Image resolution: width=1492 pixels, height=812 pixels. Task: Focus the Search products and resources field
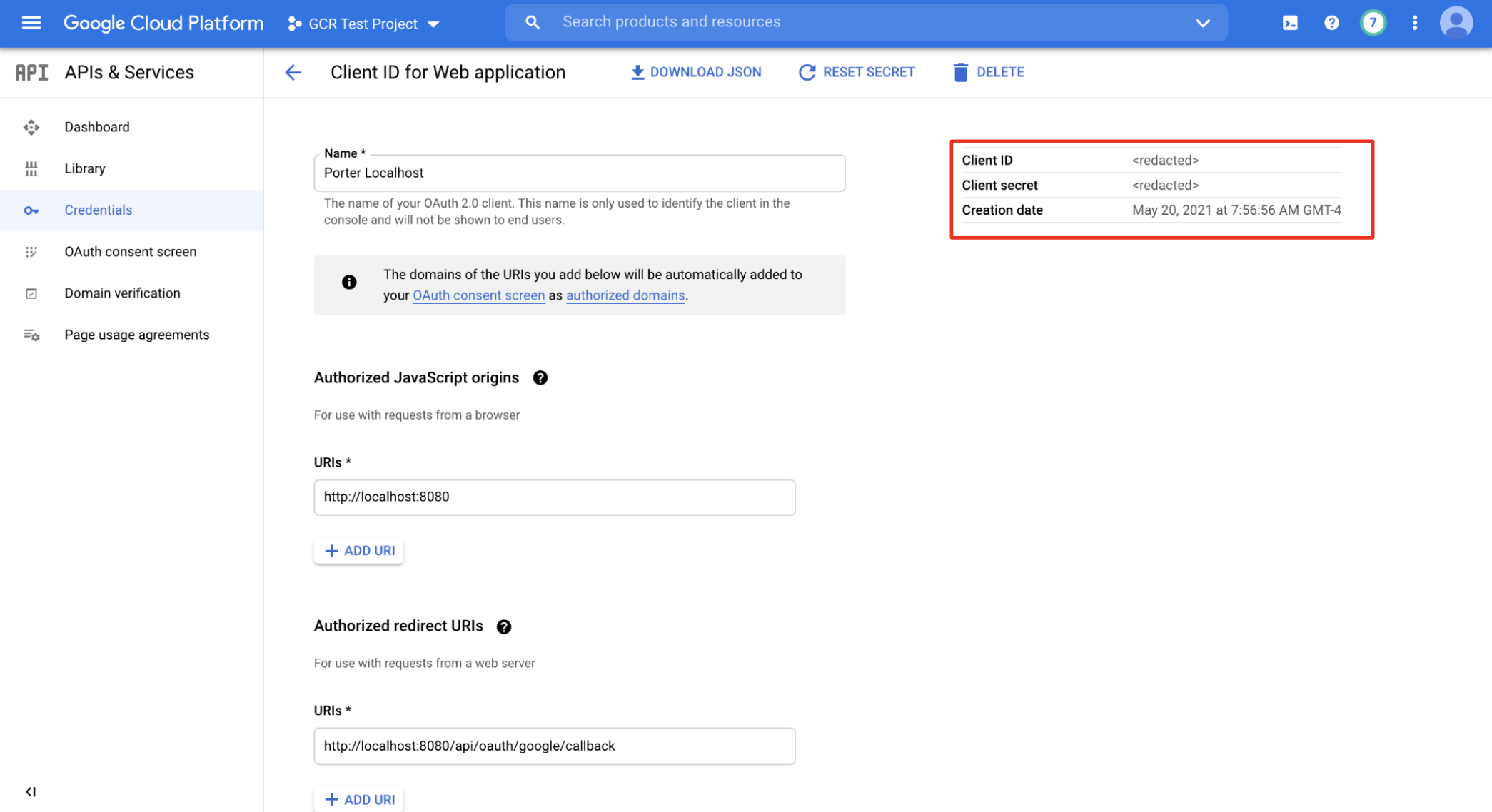(x=867, y=22)
